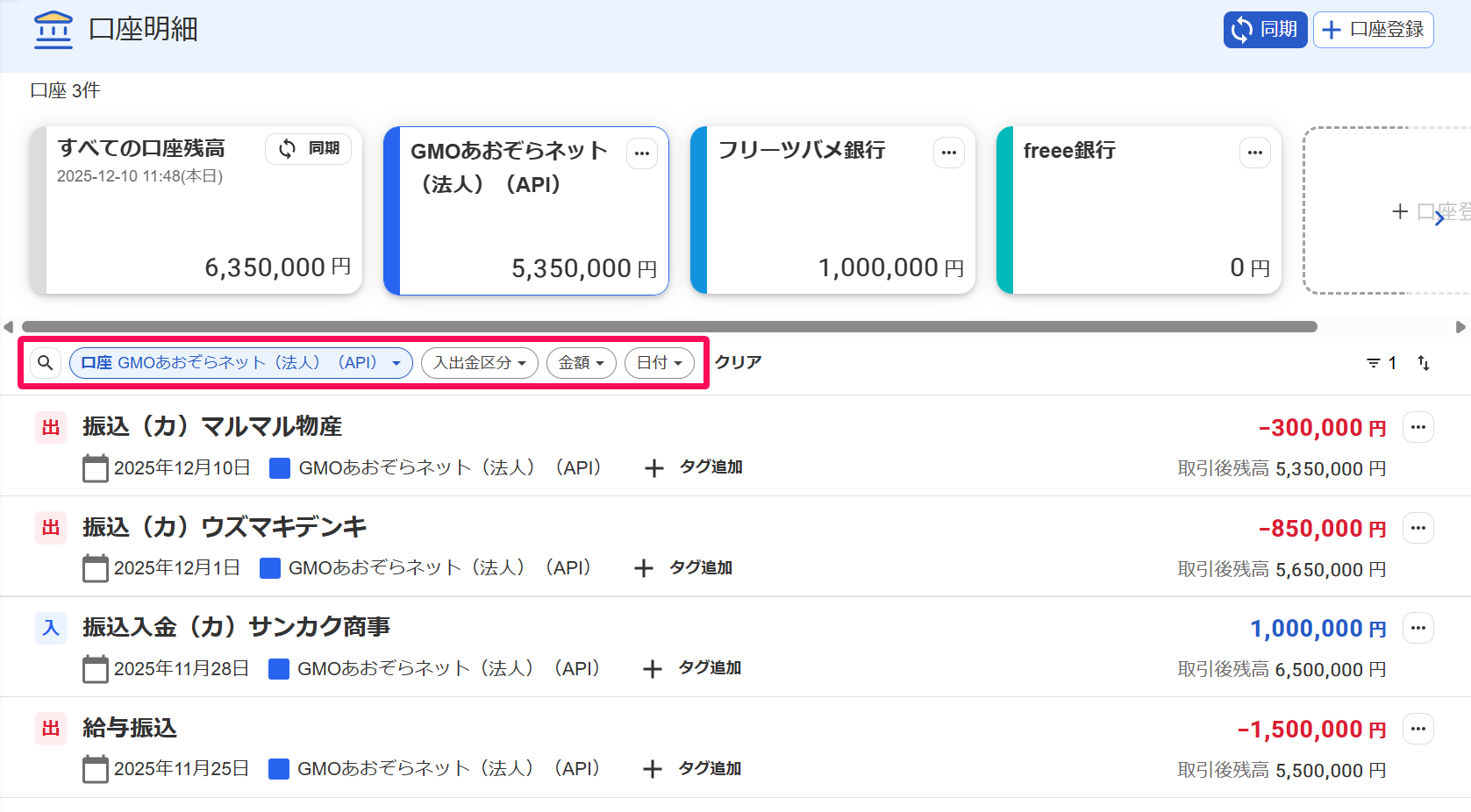Open more menu for -300,000 円 transaction

pos(1418,428)
